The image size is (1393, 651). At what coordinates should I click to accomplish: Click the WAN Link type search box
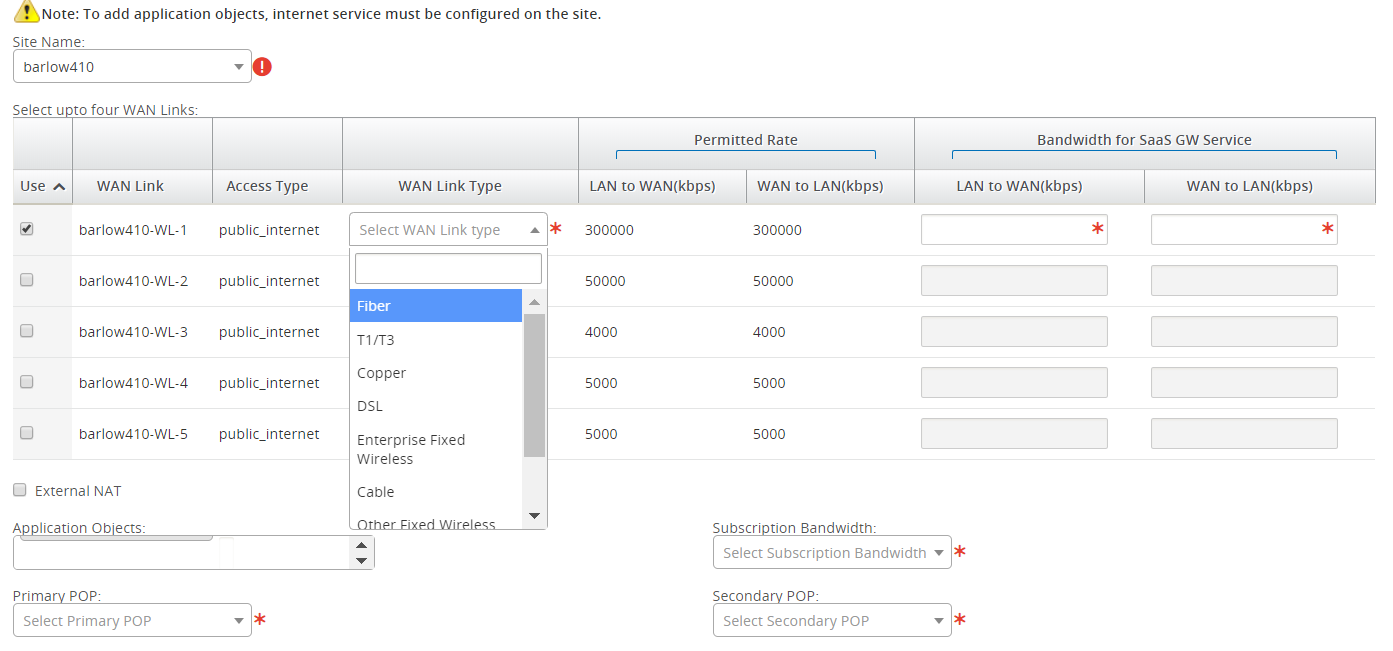(x=448, y=269)
